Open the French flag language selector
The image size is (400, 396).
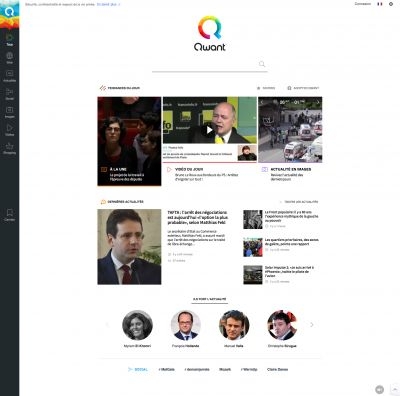click(380, 4)
